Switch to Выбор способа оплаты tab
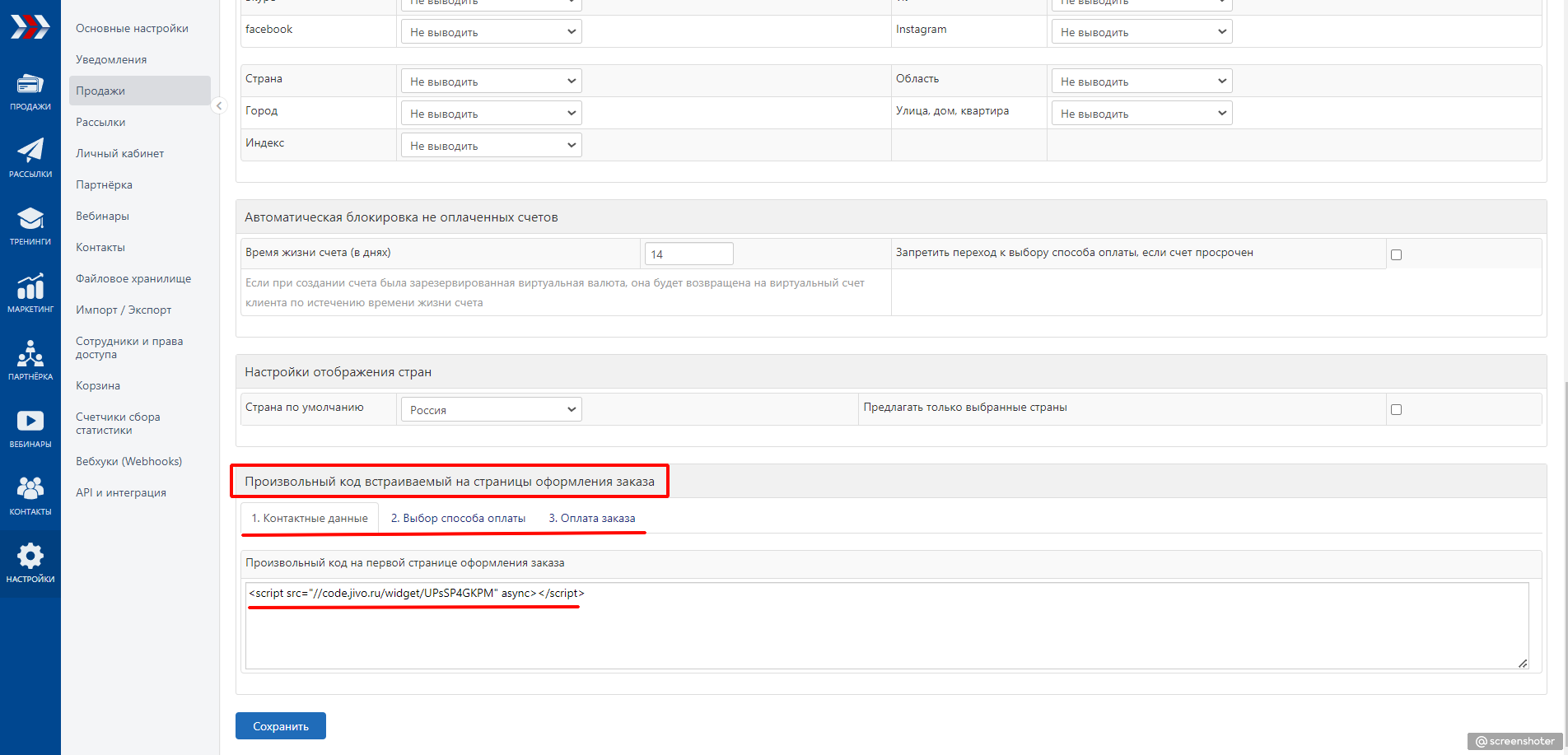The width and height of the screenshot is (1568, 755). point(458,518)
